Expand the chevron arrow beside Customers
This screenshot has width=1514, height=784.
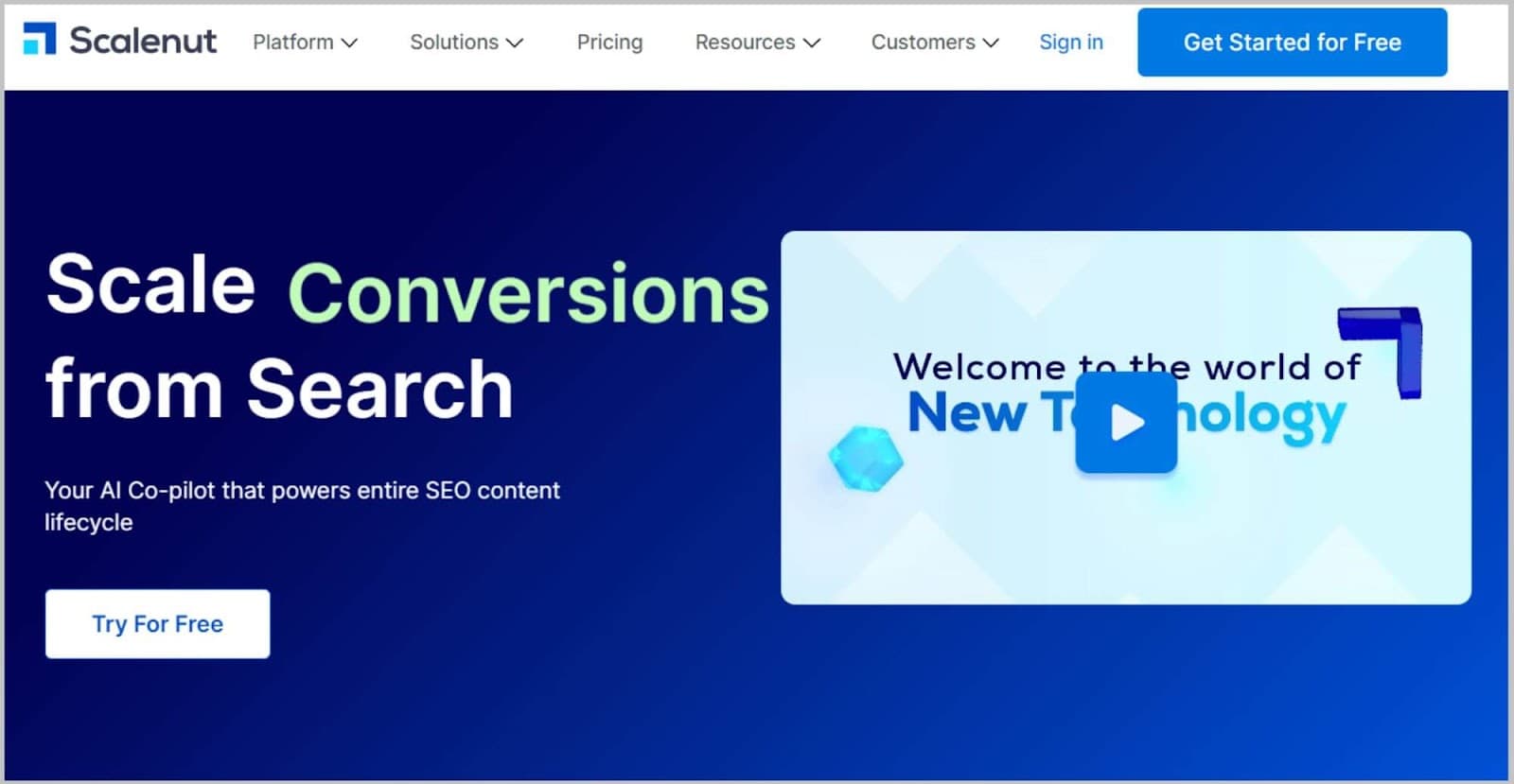click(x=991, y=44)
